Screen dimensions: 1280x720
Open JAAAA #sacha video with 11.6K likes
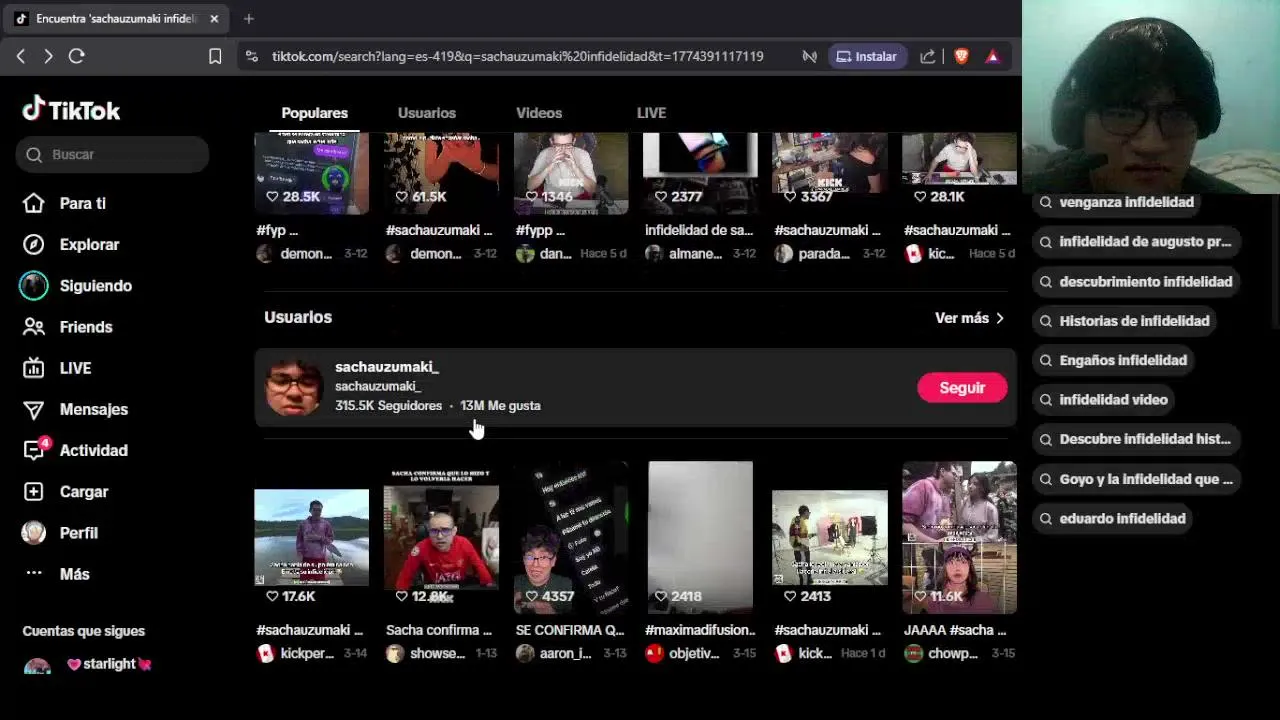(959, 537)
